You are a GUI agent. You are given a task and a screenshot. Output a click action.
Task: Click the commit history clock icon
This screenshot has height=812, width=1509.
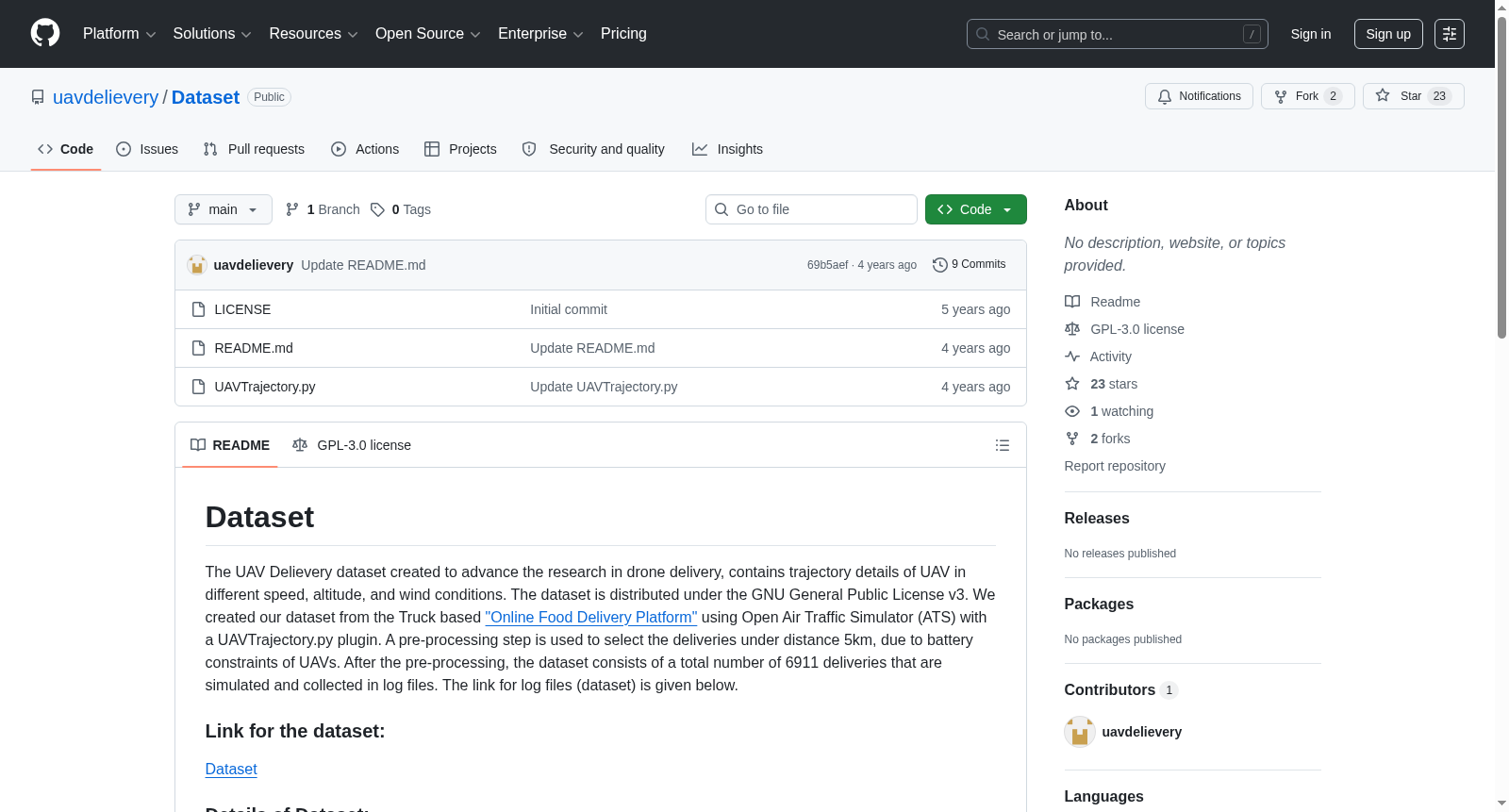tap(939, 265)
